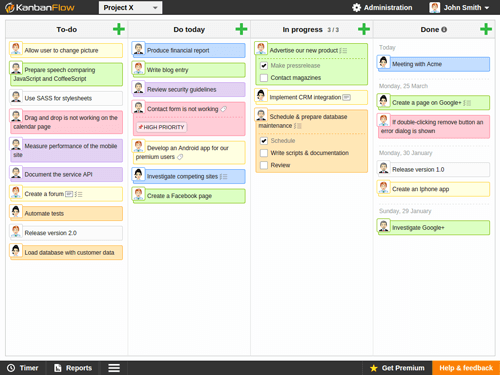Add a new task to Done column
Image resolution: width=500 pixels, height=375 pixels.
(486, 29)
